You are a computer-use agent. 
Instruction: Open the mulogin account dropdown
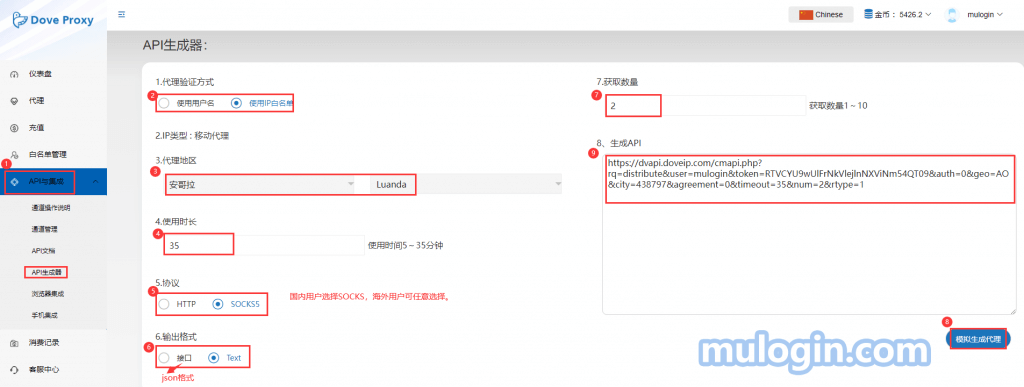coord(985,14)
